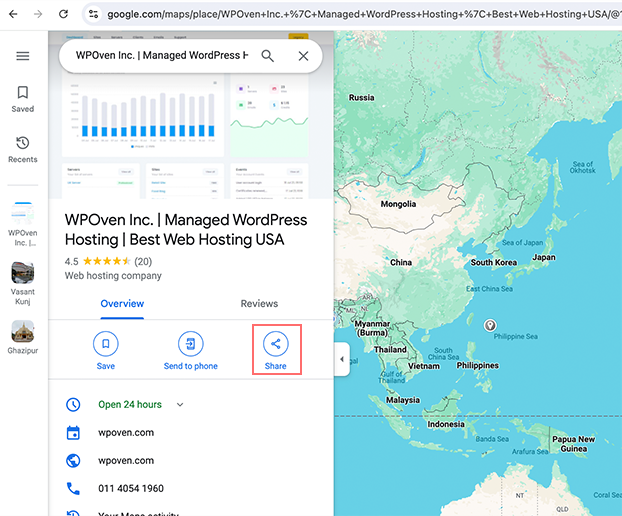Clear search with the X icon
Viewport: 622px width, 516px height.
coord(303,56)
